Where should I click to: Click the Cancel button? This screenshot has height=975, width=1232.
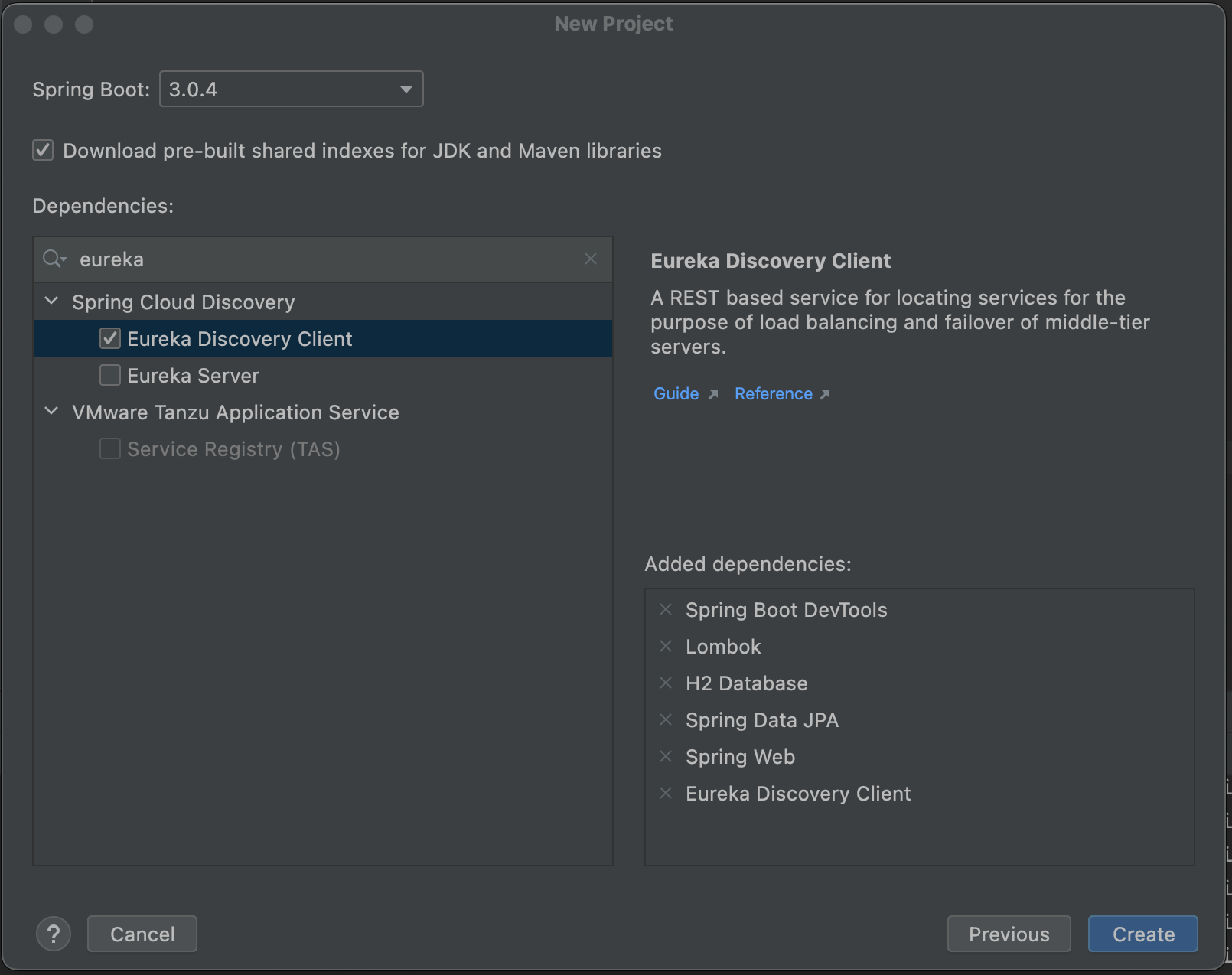pyautogui.click(x=142, y=934)
